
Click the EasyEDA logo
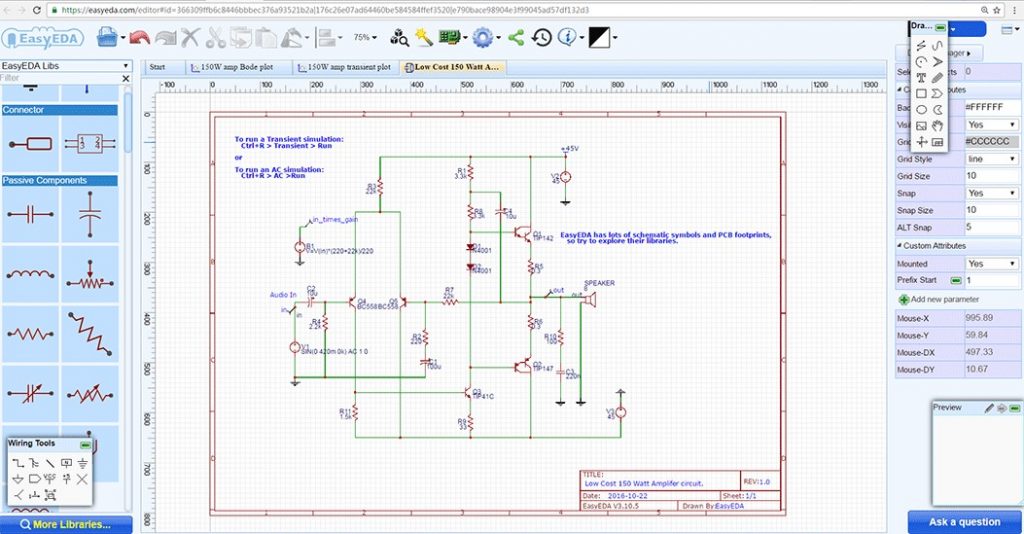coord(43,39)
